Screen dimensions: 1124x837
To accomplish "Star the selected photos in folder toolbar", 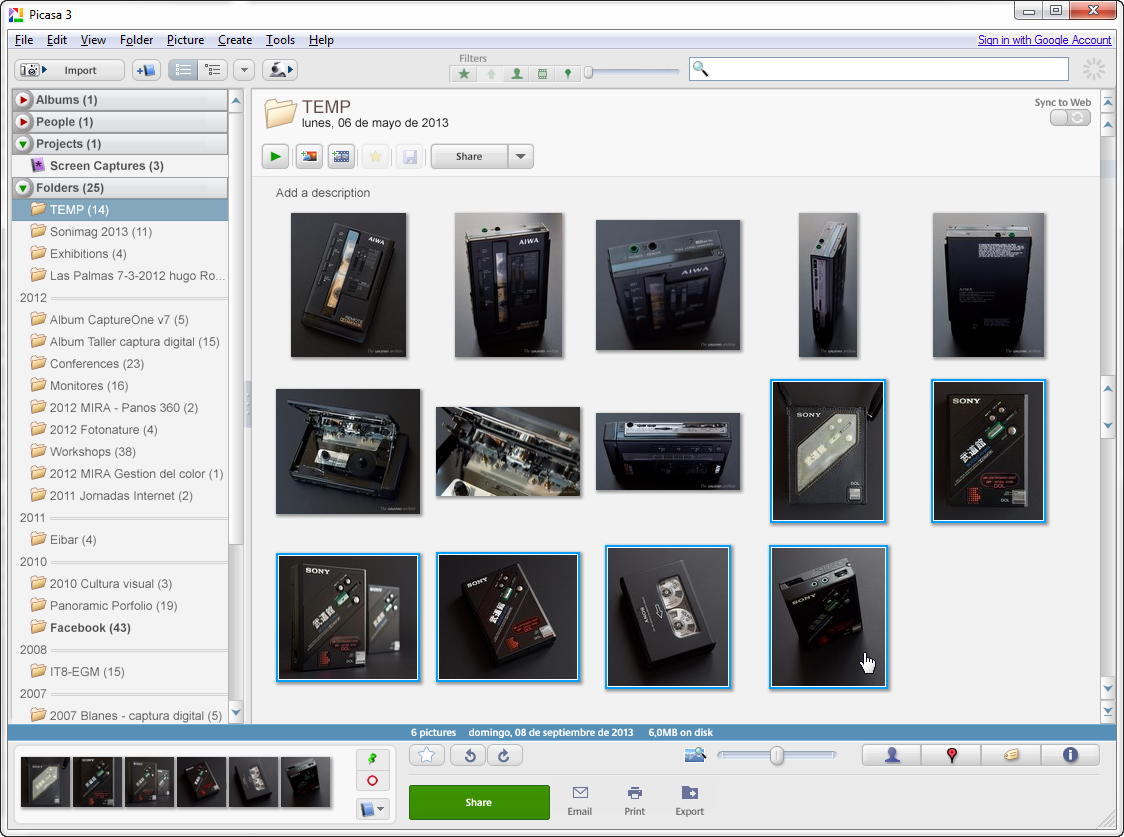I will click(x=376, y=156).
